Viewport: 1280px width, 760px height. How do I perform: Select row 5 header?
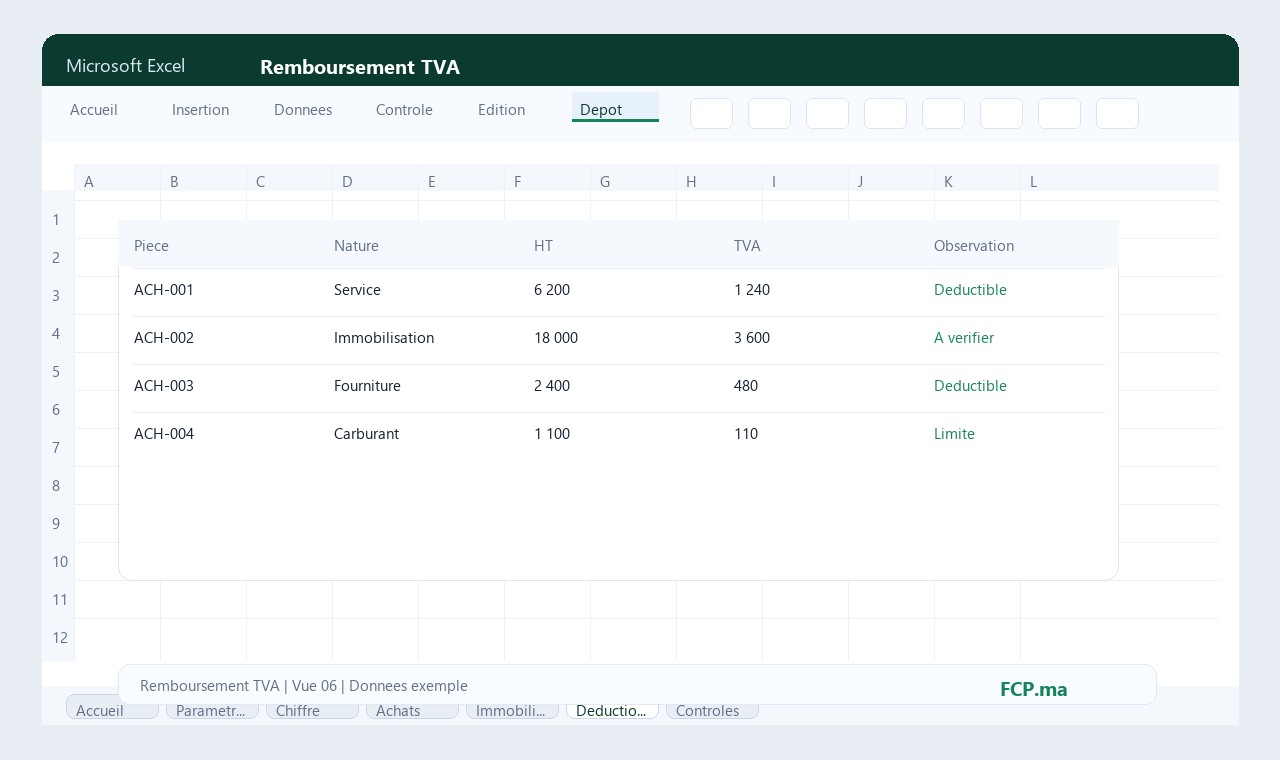(58, 371)
